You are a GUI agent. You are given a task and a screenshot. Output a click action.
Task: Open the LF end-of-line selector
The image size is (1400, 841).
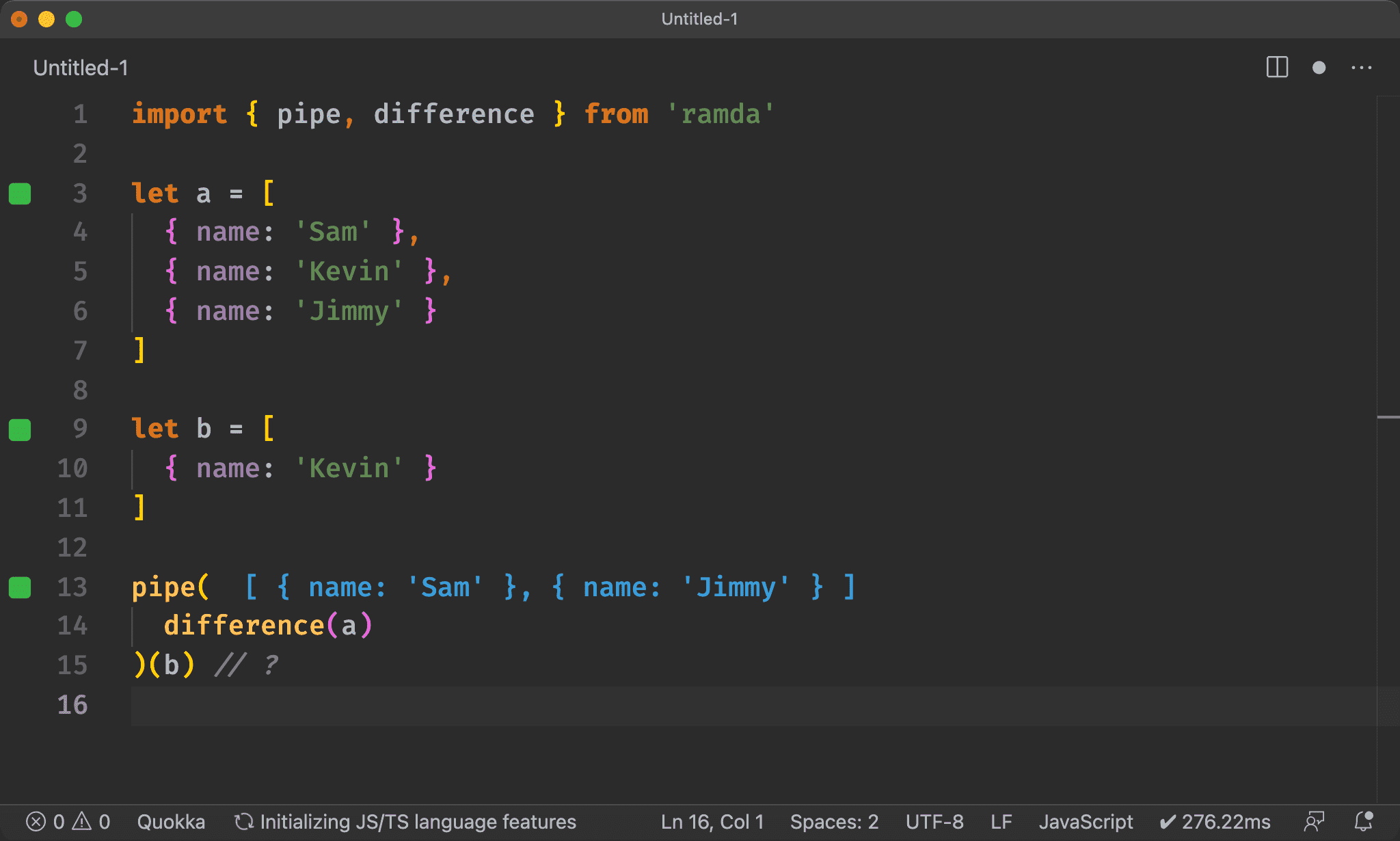1001,821
